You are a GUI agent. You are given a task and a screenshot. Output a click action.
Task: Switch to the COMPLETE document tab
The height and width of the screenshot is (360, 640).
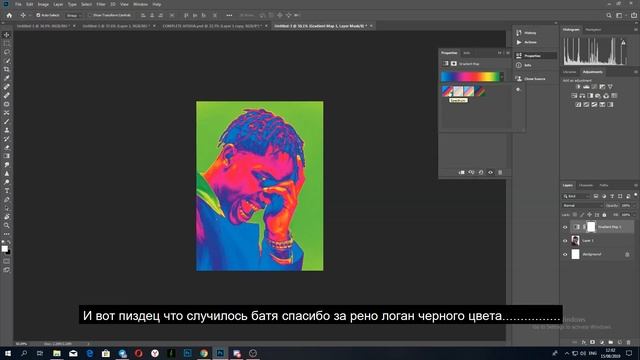coord(211,26)
